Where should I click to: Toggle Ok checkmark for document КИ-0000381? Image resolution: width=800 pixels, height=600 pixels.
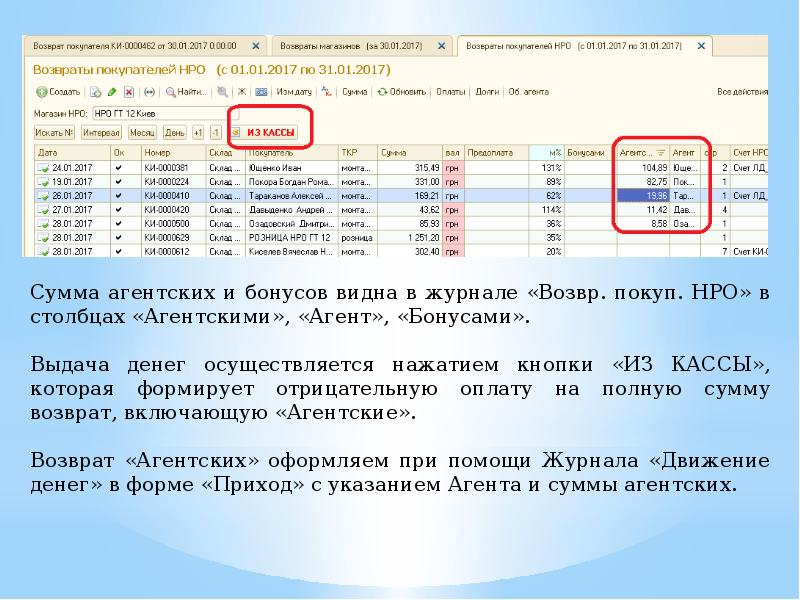[118, 167]
